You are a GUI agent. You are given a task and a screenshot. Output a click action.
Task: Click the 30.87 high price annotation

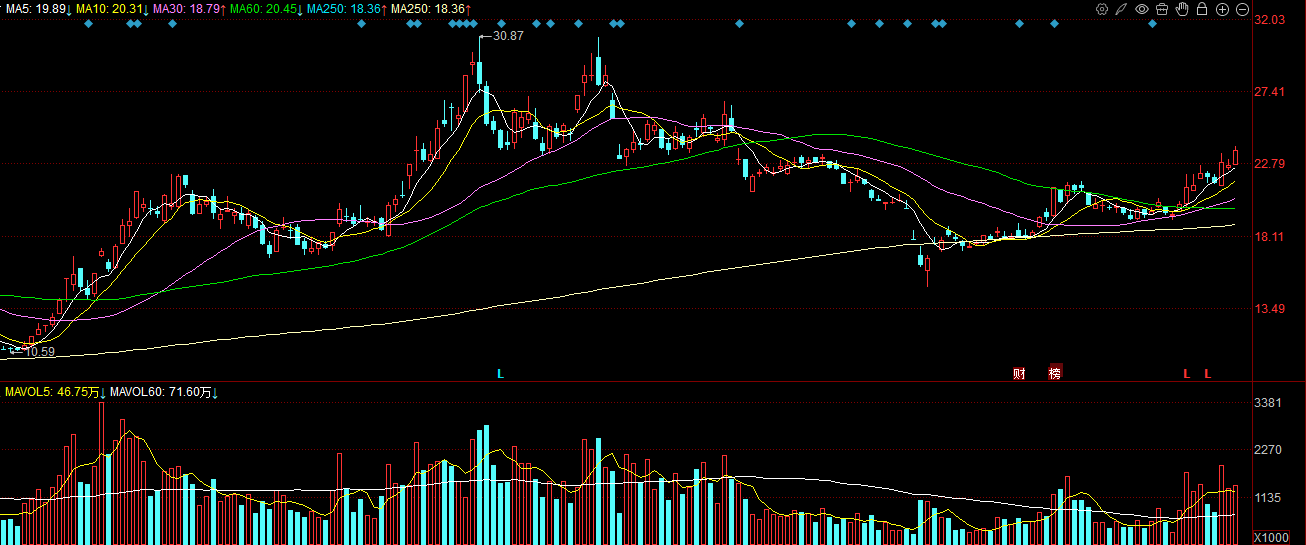coord(509,36)
